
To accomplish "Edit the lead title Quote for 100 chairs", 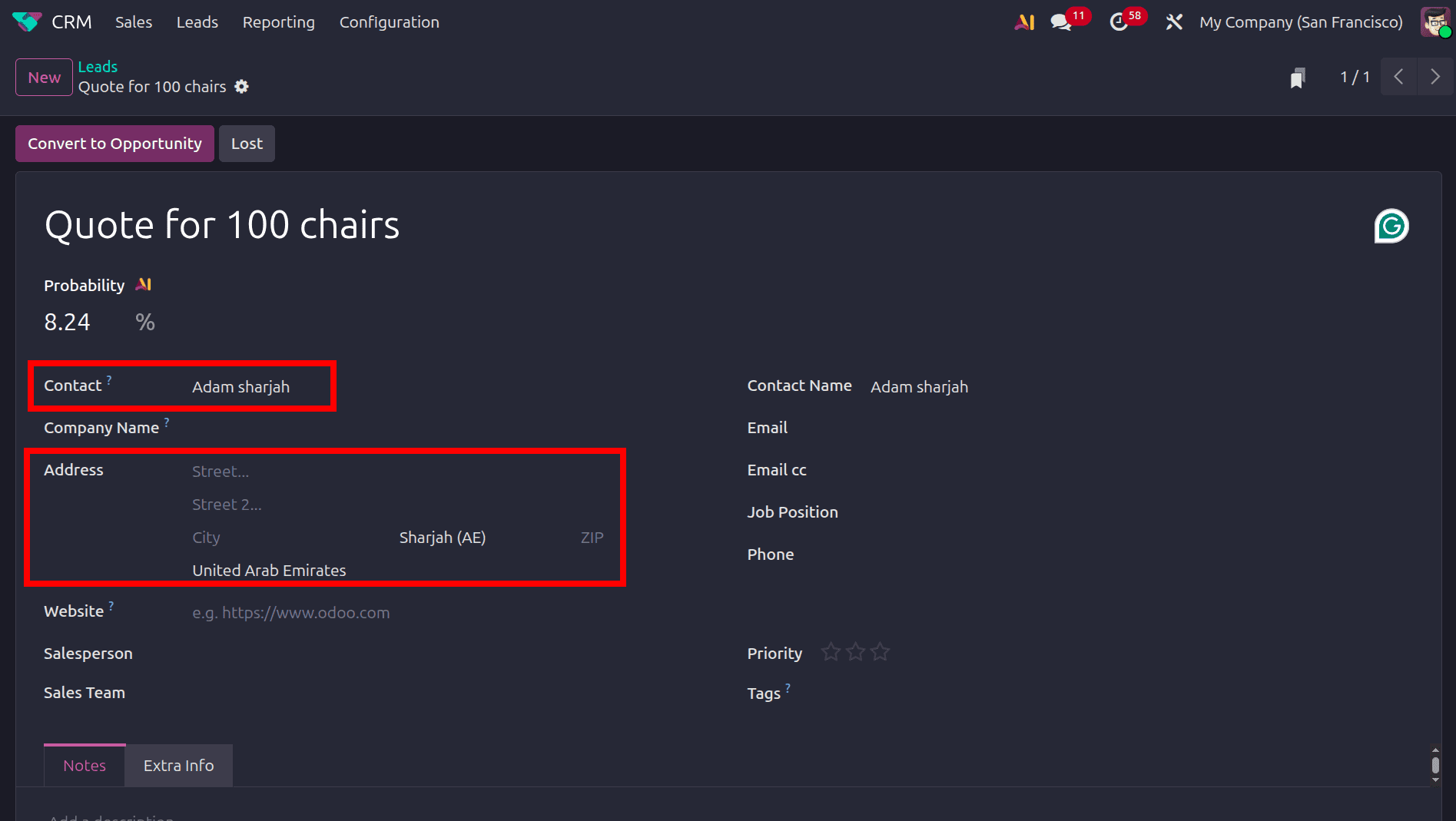I will point(222,225).
